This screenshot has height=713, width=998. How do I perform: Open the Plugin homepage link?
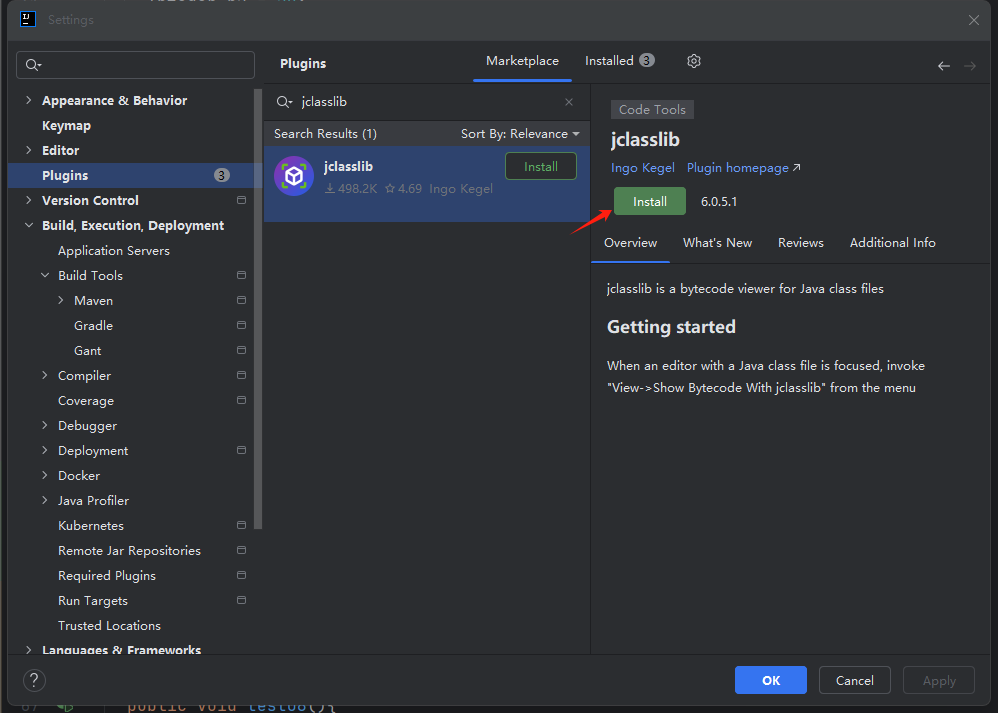[x=743, y=167]
